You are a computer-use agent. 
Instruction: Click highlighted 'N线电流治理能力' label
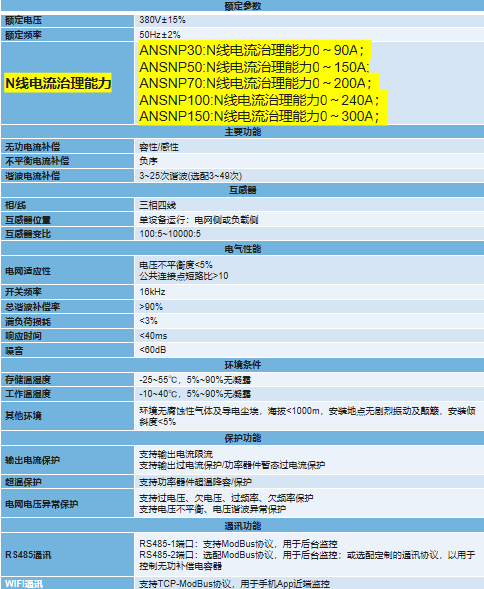click(58, 83)
